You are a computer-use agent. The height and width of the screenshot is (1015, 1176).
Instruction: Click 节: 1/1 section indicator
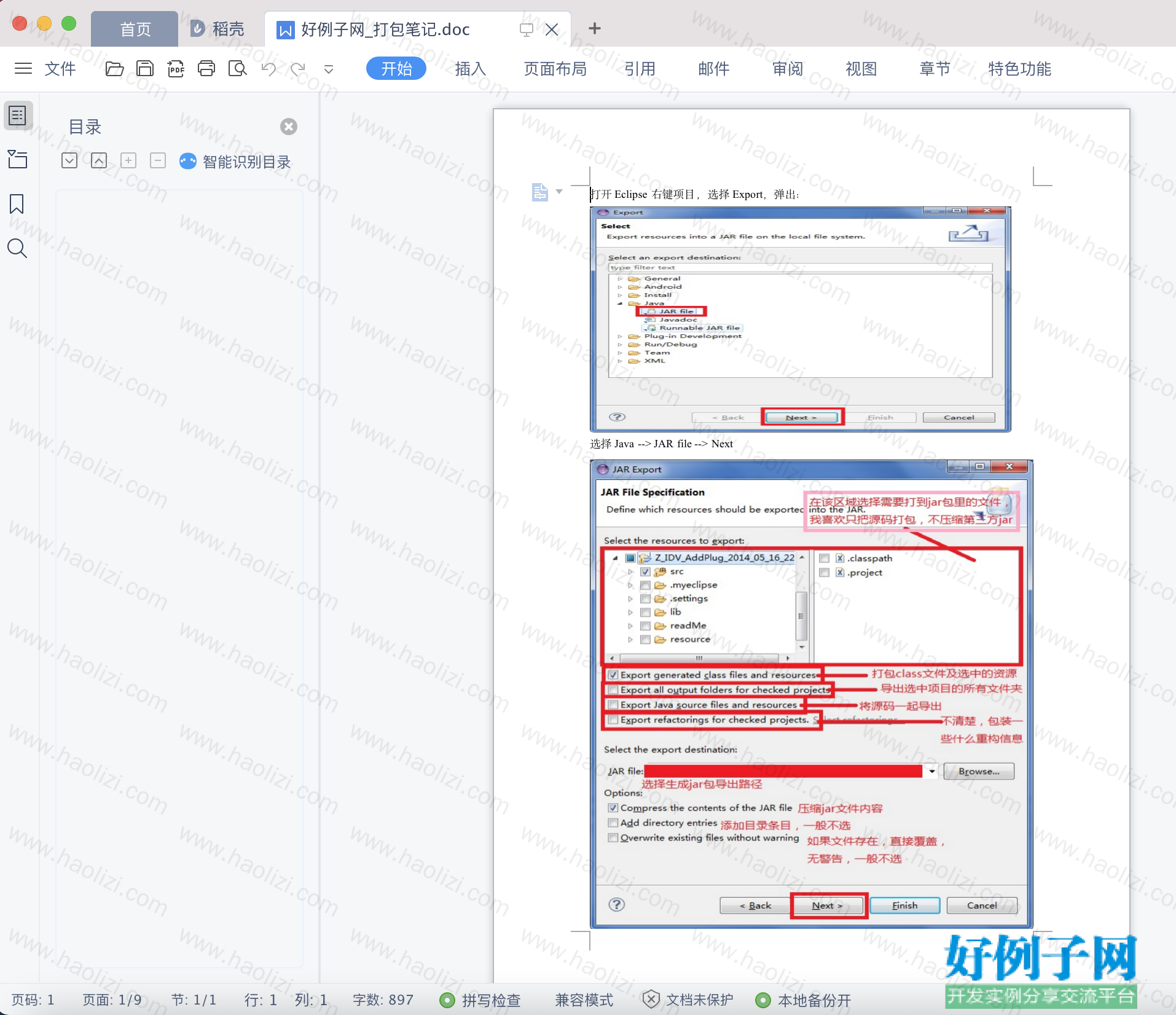(194, 1000)
